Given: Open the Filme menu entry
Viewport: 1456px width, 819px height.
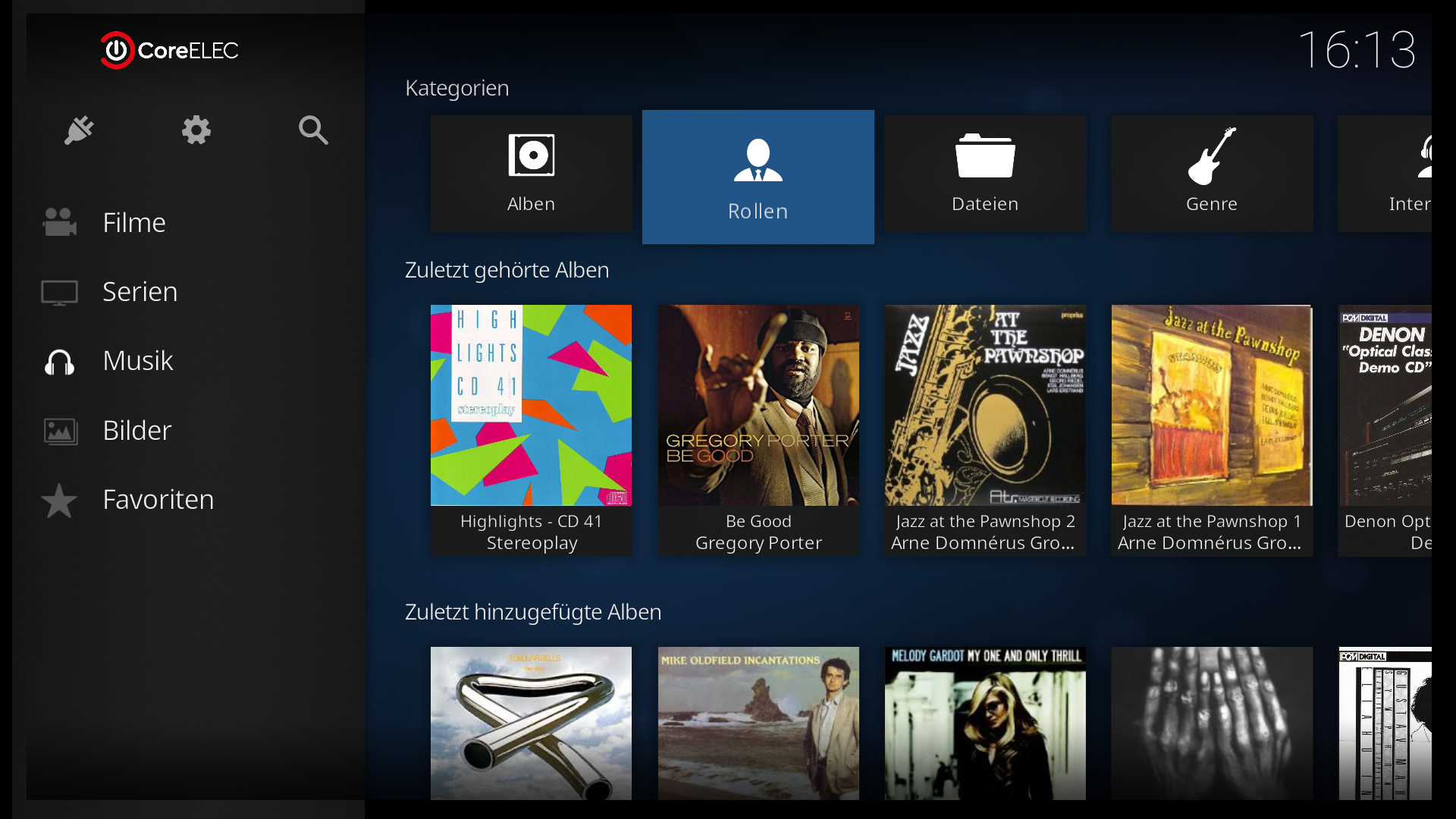Looking at the screenshot, I should (x=133, y=222).
